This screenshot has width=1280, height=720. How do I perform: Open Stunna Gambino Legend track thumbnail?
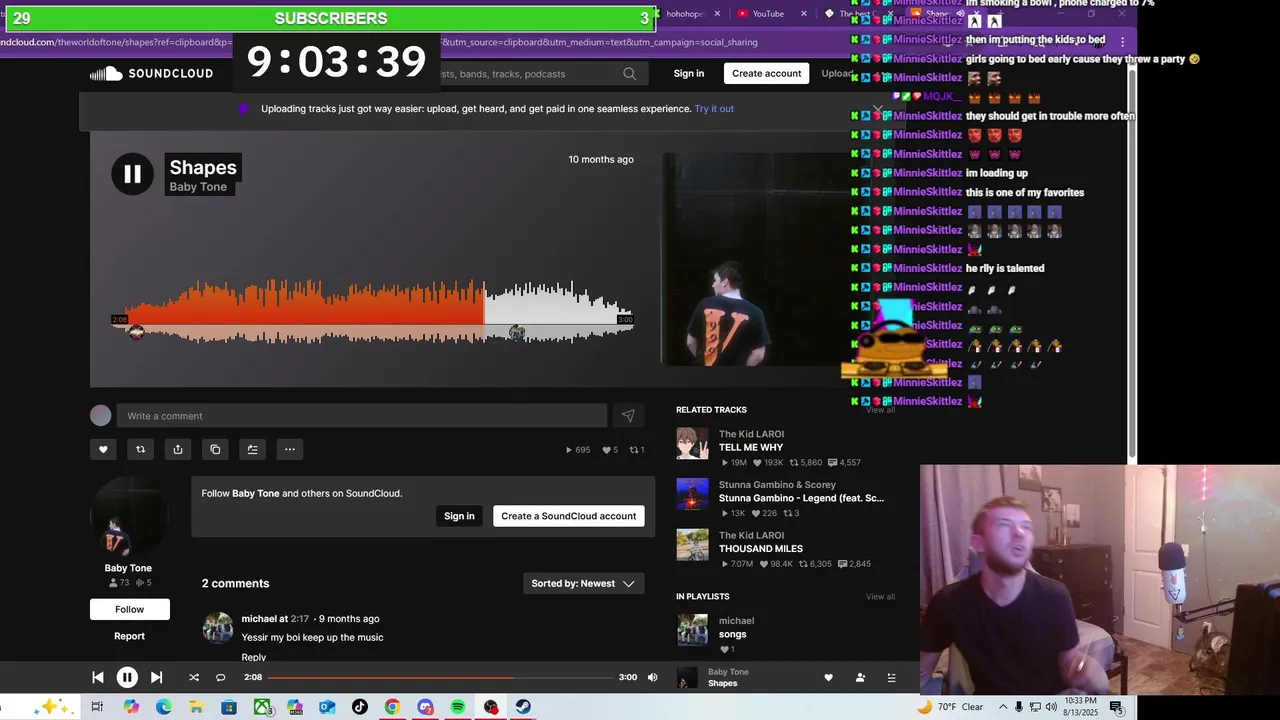point(692,493)
